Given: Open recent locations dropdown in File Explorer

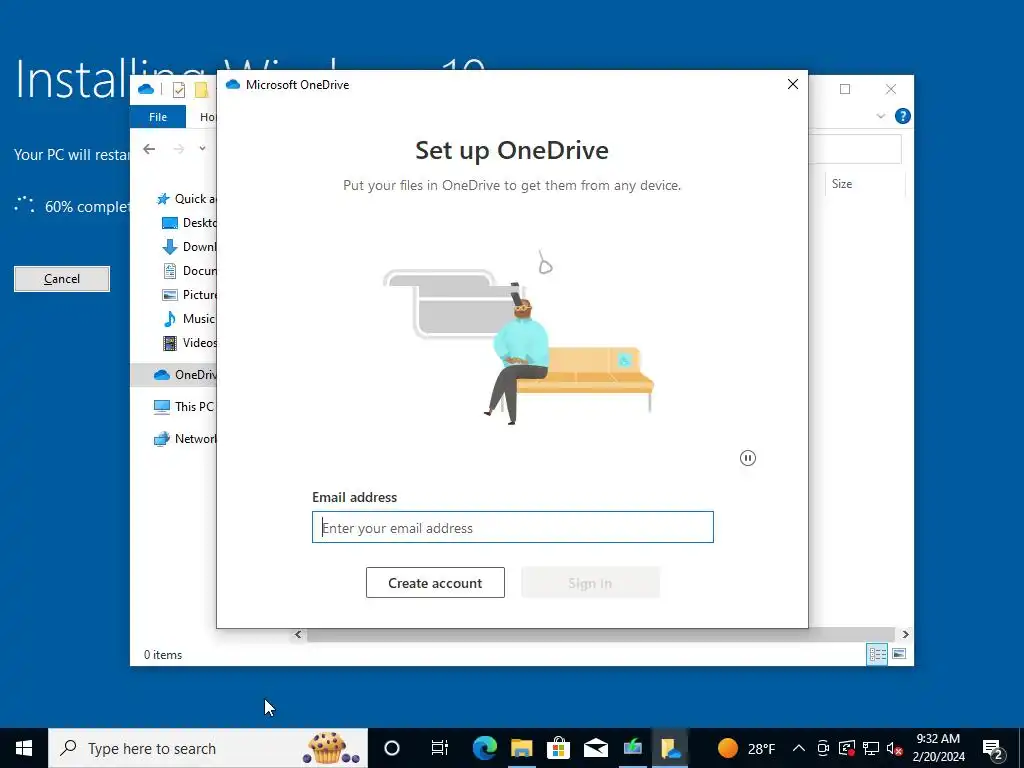Looking at the screenshot, I should coord(202,149).
